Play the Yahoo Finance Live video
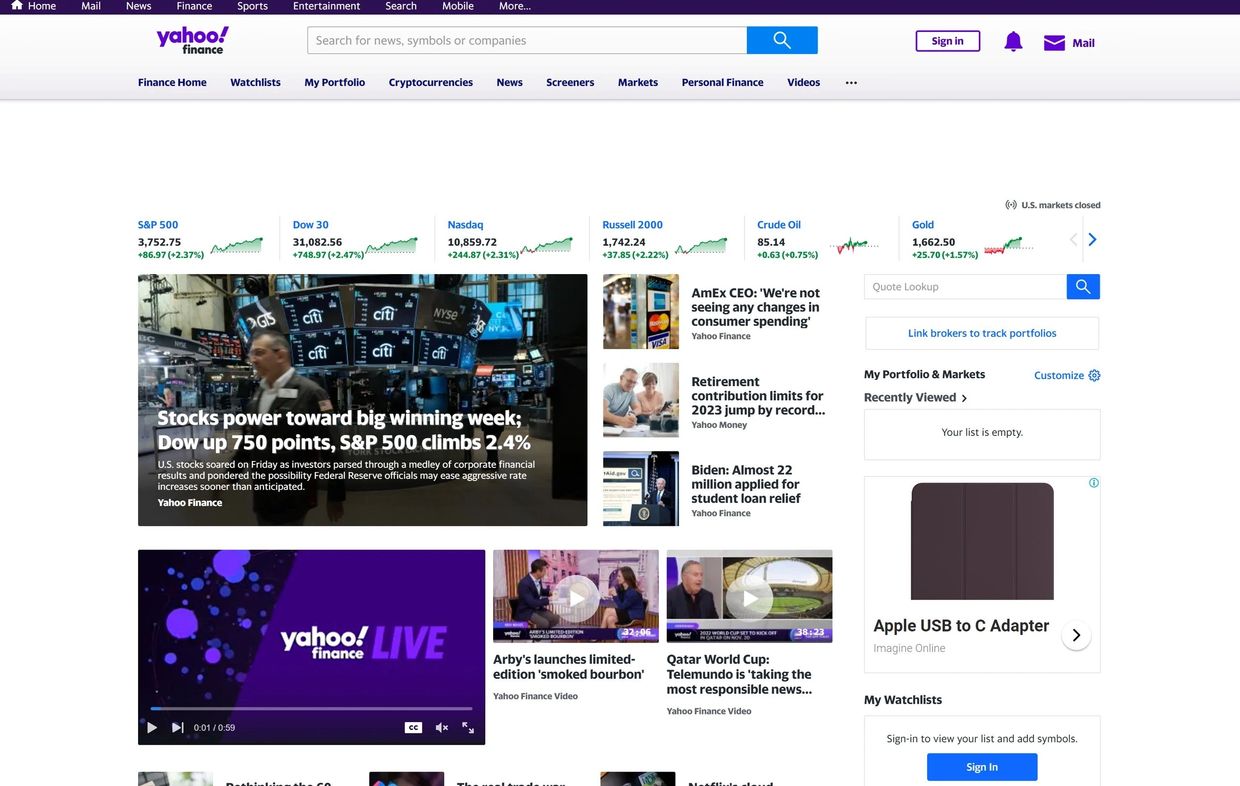This screenshot has height=786, width=1240. pos(152,728)
